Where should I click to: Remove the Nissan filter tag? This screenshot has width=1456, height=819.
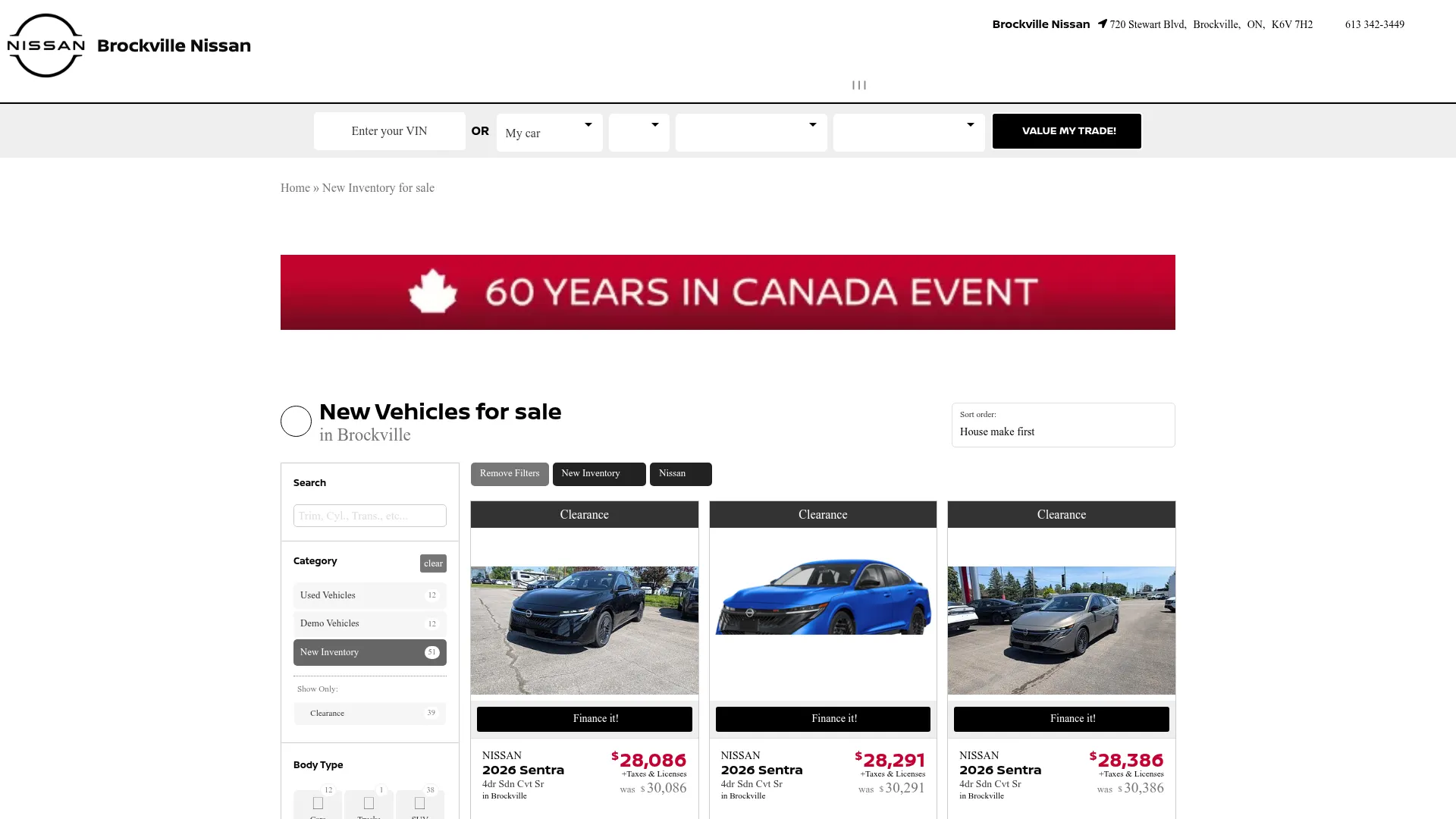[x=680, y=474]
